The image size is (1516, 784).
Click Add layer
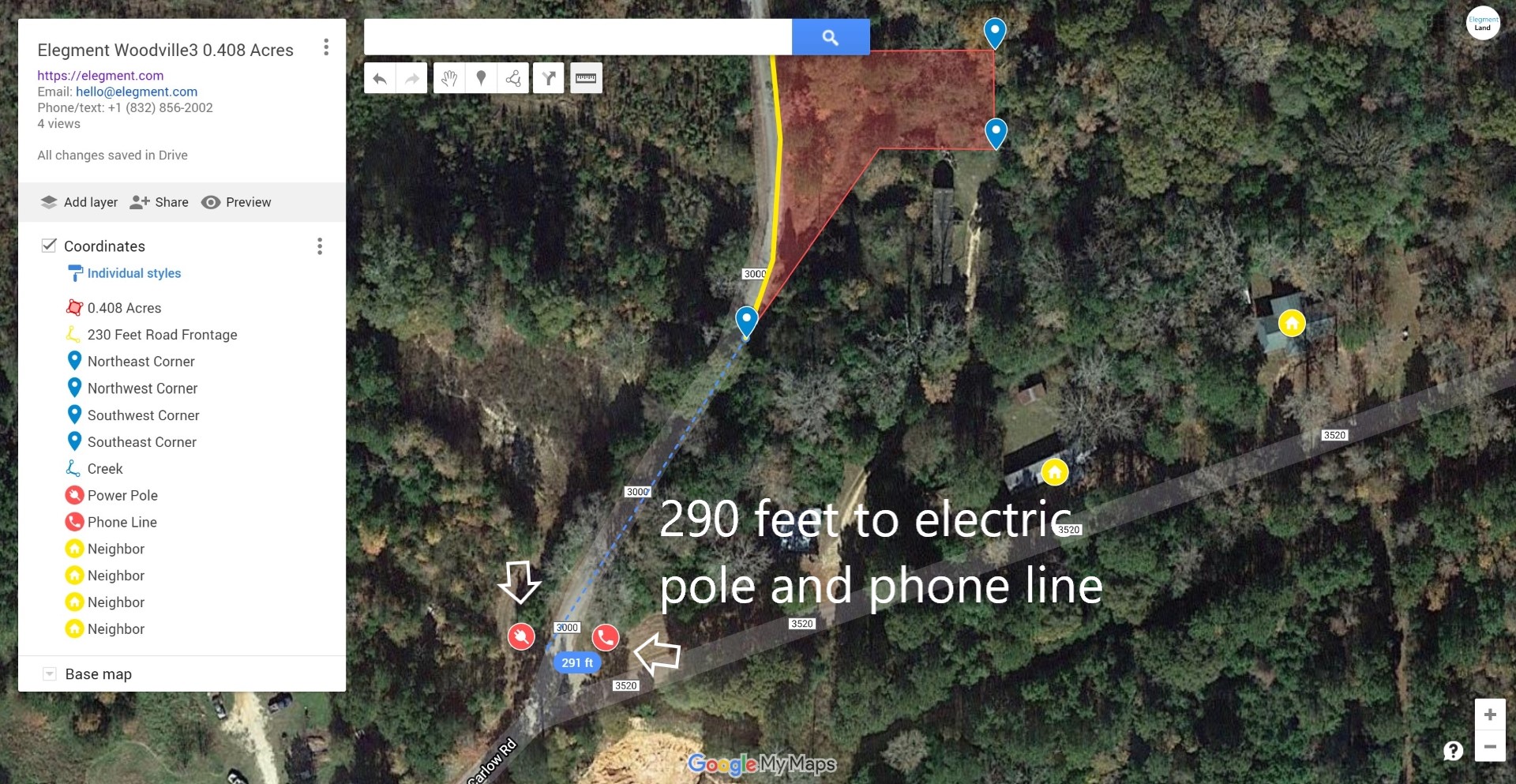(79, 202)
